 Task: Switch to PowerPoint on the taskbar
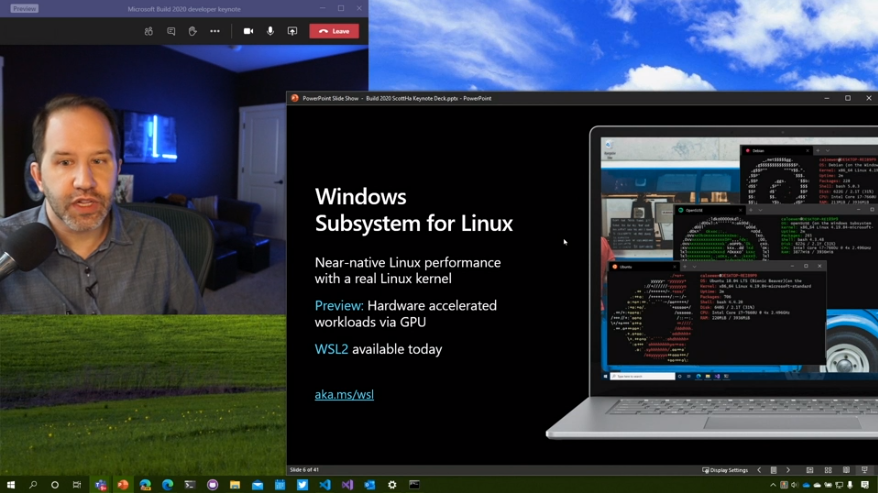pyautogui.click(x=123, y=485)
